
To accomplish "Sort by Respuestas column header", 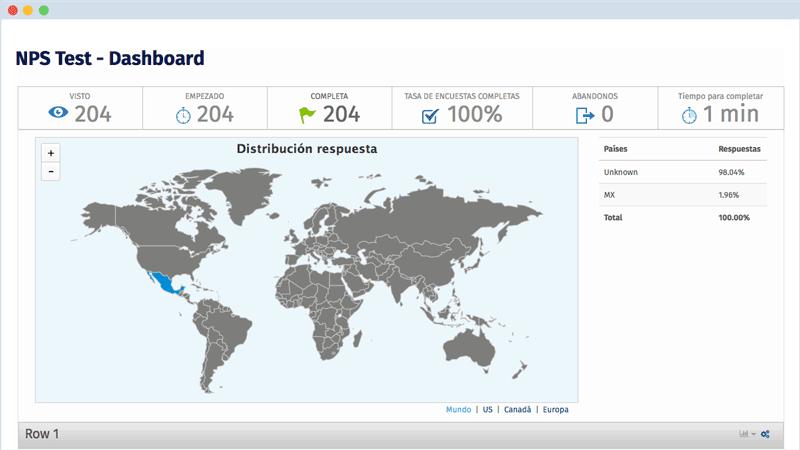I will click(739, 149).
